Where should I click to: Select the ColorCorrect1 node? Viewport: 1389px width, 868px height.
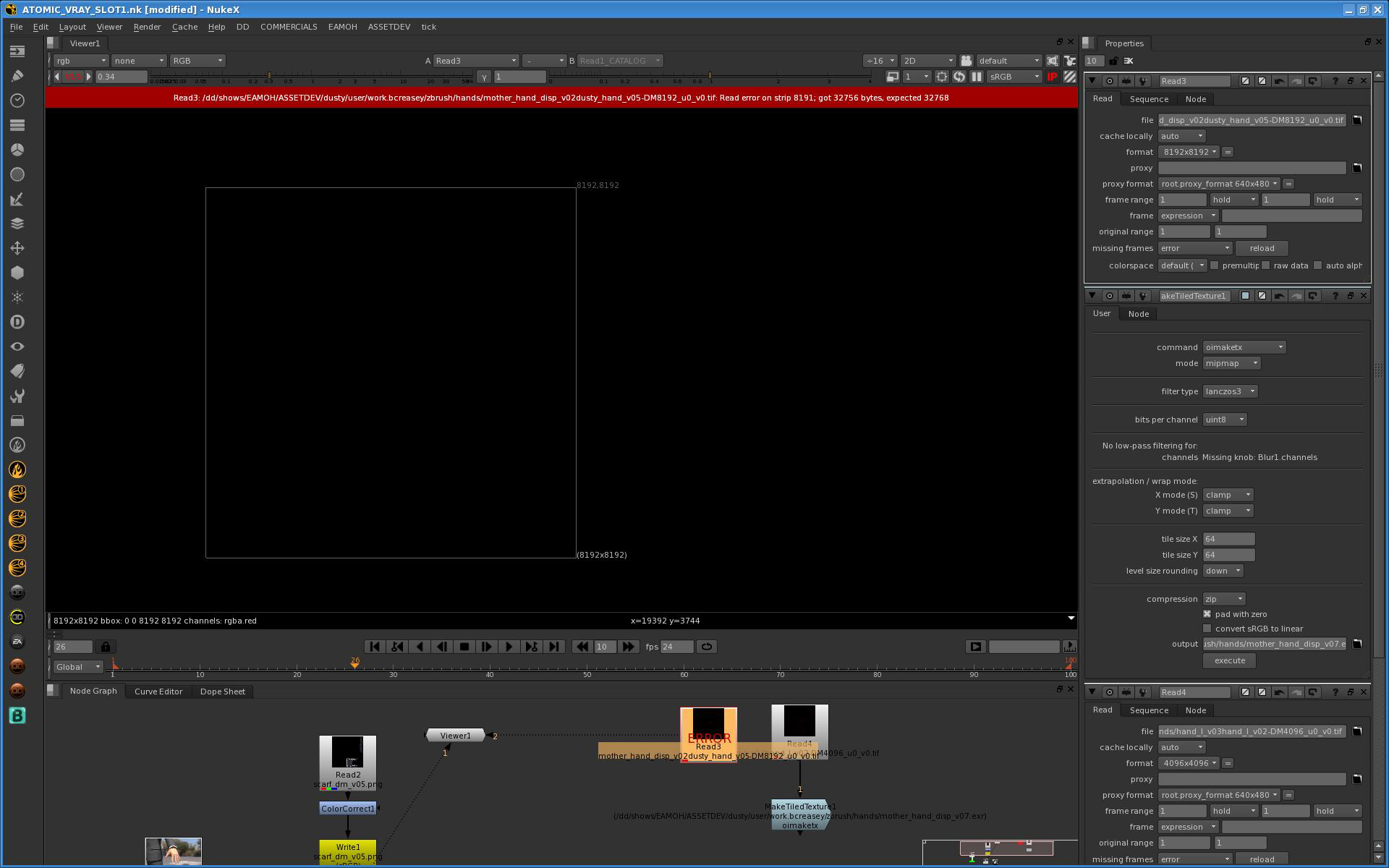tap(348, 809)
